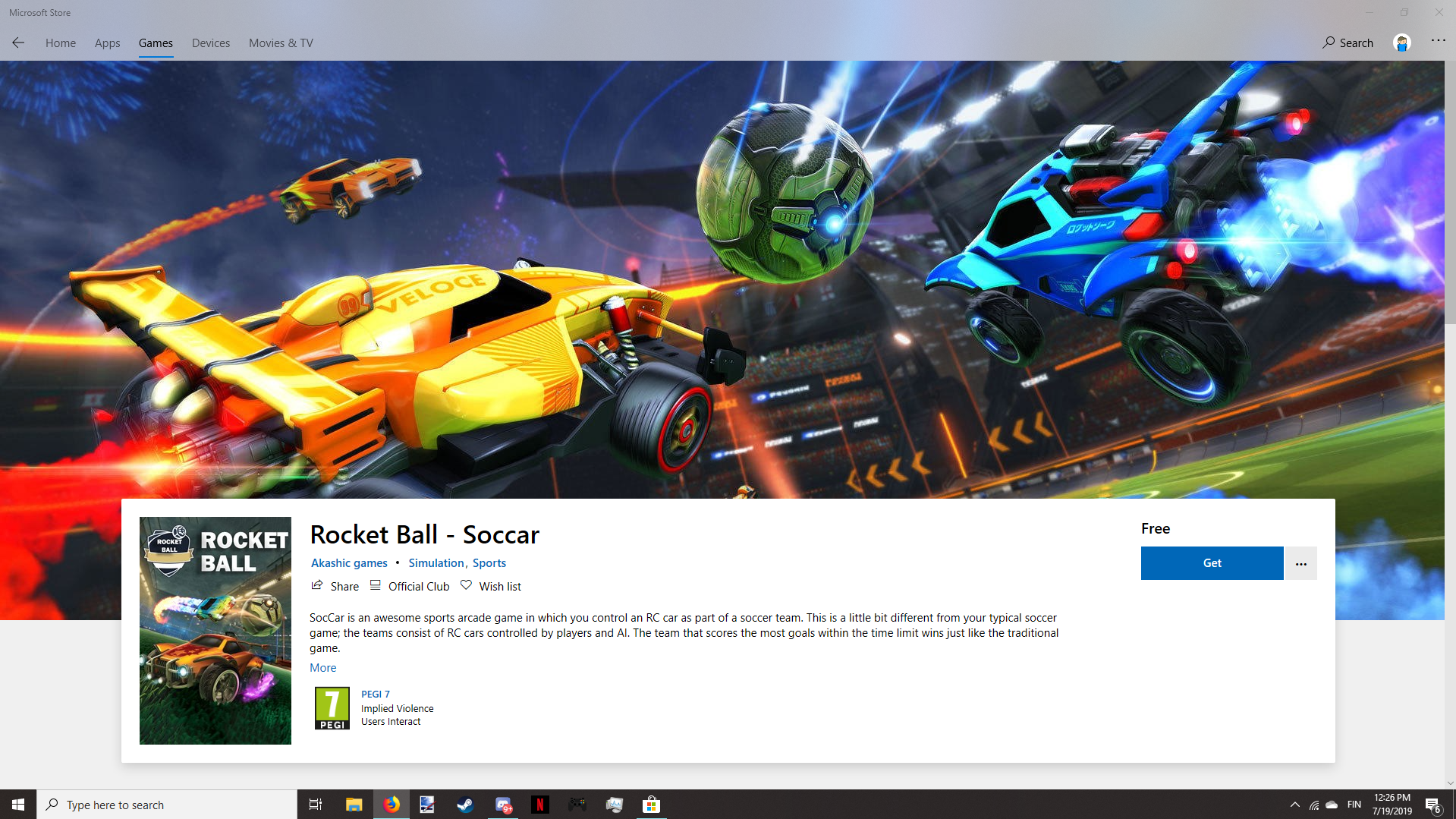Focus the taskbar search box

[x=167, y=805]
